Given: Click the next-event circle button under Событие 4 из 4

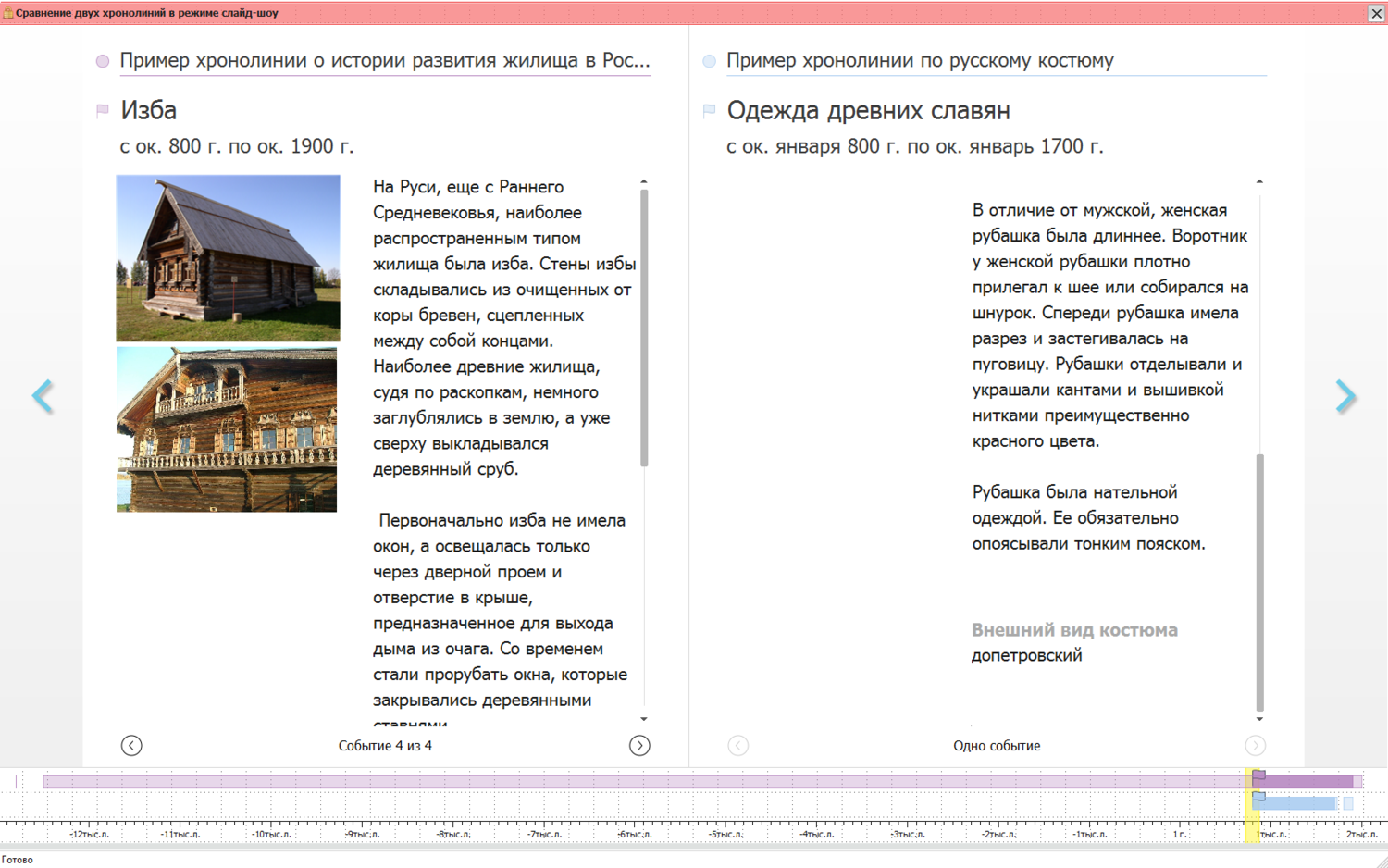Looking at the screenshot, I should point(639,745).
